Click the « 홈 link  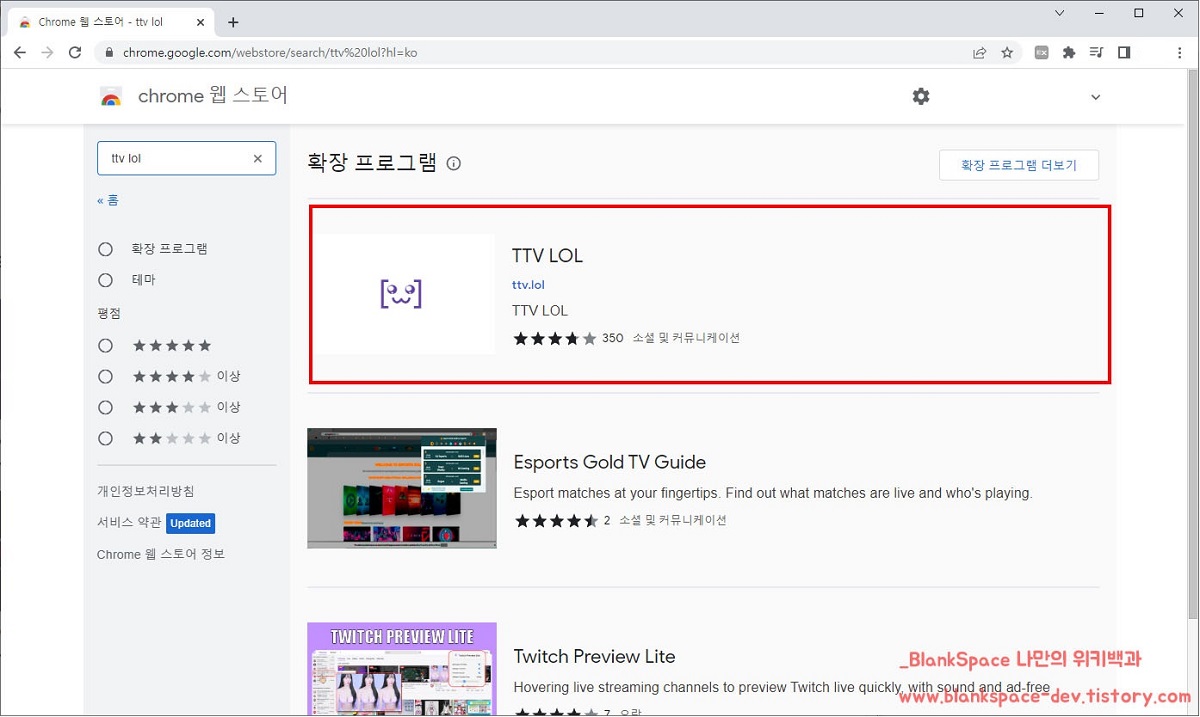point(108,200)
